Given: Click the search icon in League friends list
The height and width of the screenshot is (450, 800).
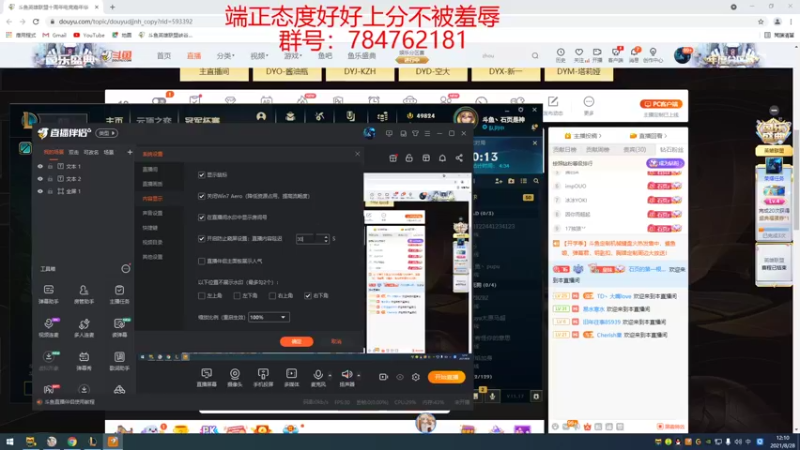Looking at the screenshot, I should tap(536, 181).
